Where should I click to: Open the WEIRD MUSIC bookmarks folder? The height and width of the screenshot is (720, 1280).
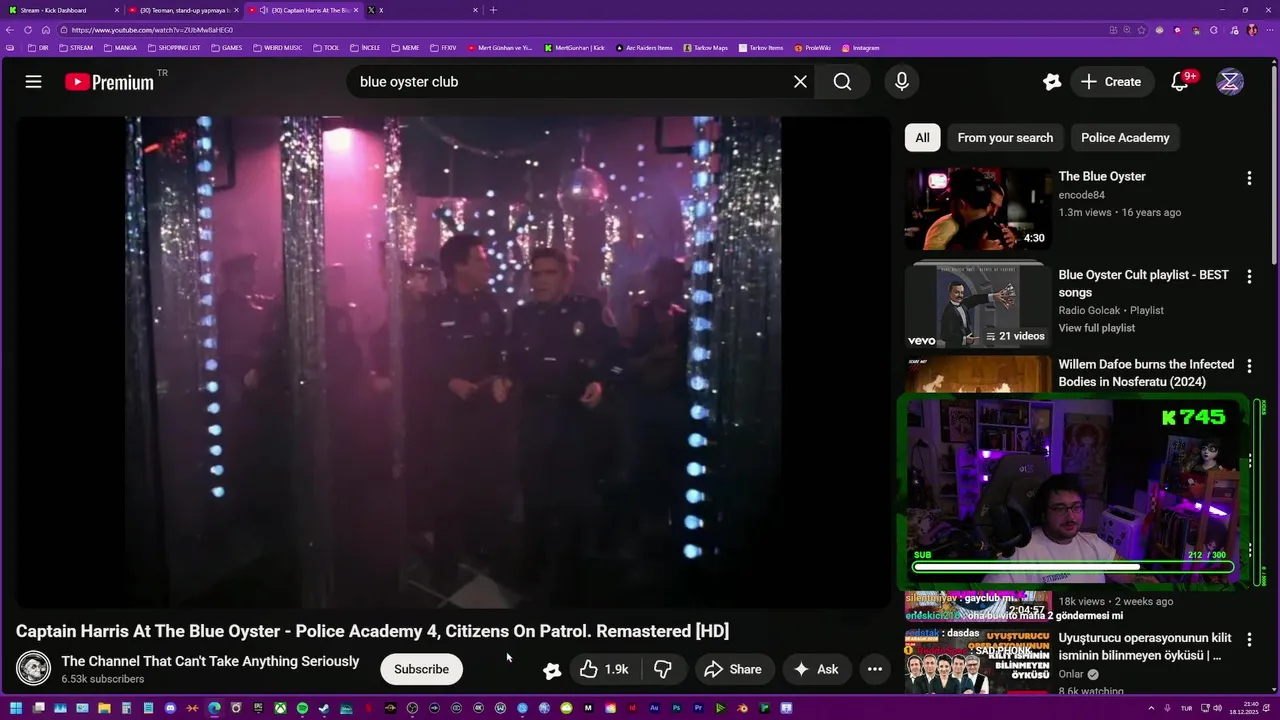[277, 48]
